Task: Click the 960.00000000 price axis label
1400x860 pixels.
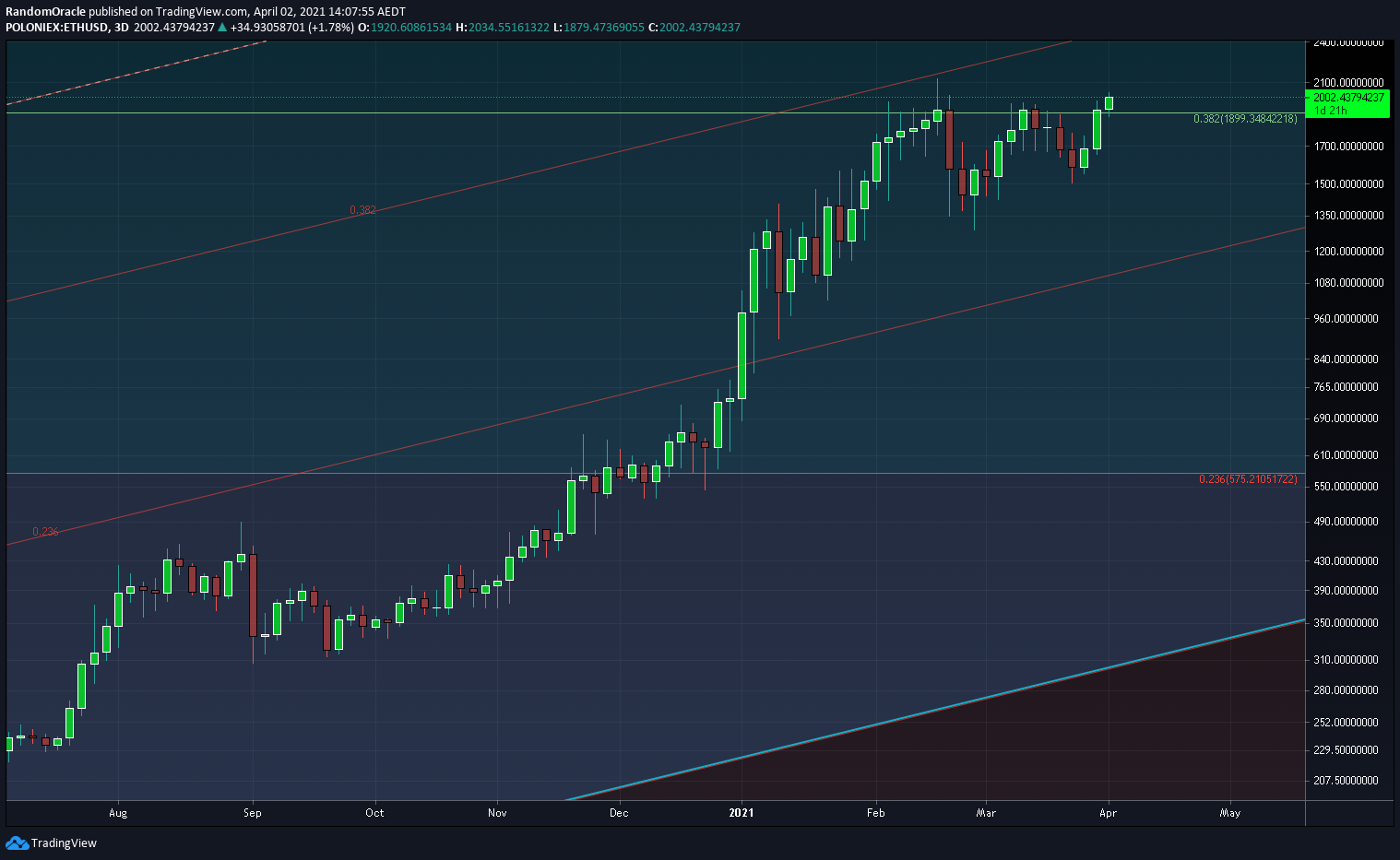Action: coord(1346,319)
